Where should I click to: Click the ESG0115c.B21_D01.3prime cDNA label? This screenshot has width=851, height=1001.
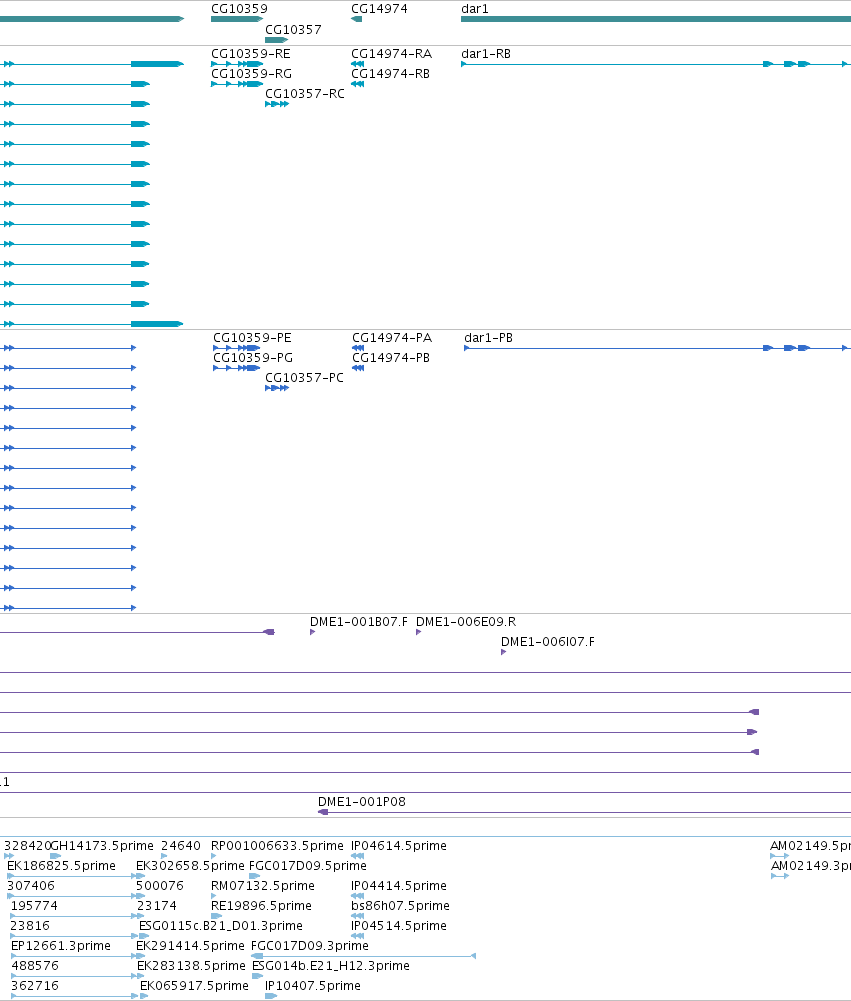(x=221, y=926)
